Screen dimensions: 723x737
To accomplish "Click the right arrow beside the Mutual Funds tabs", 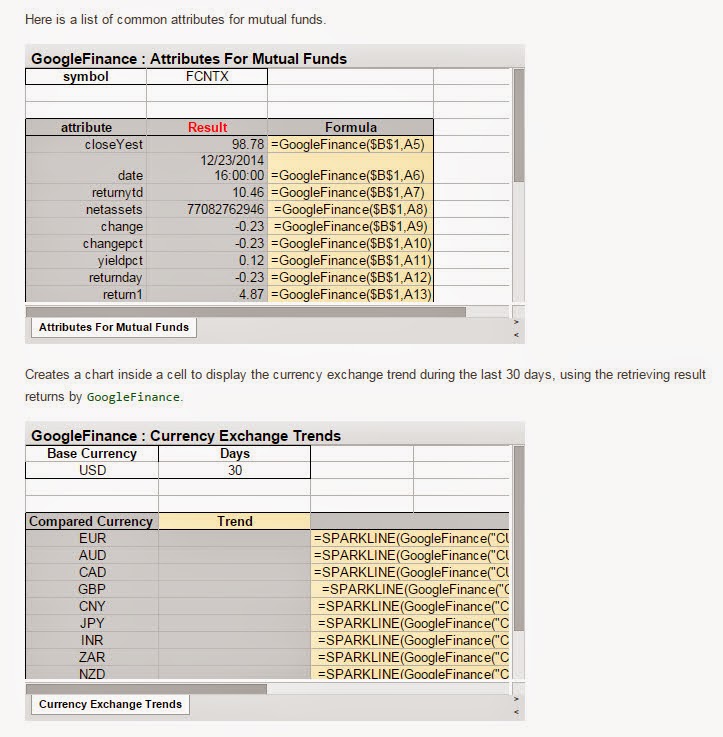I will (x=517, y=322).
